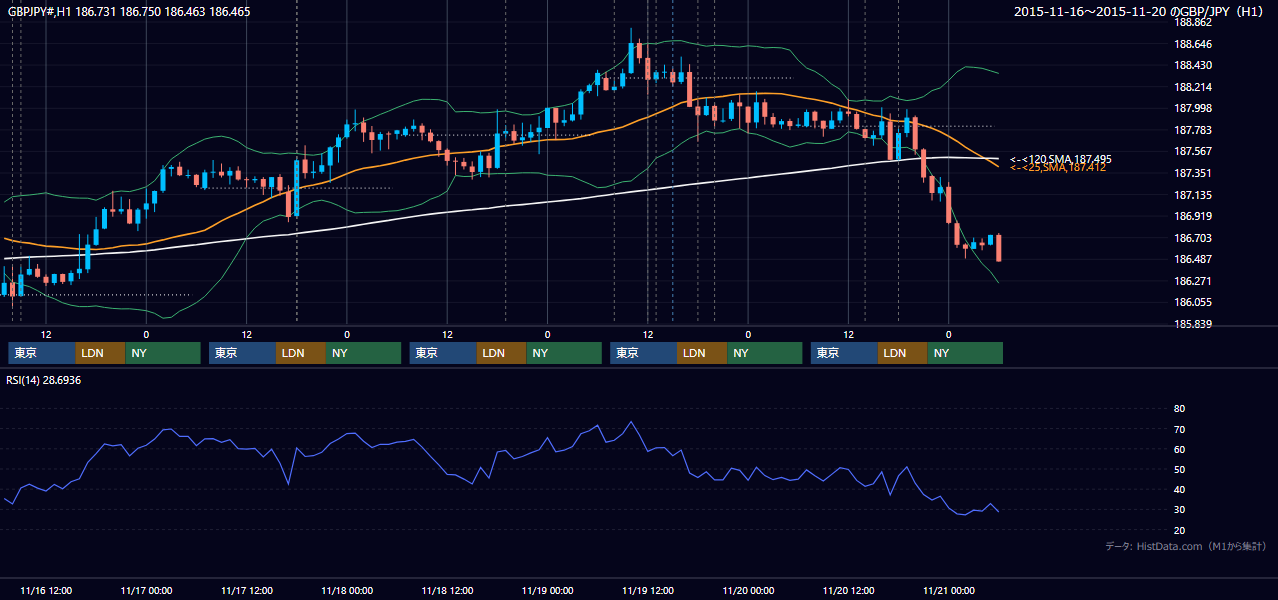This screenshot has width=1278, height=600.
Task: Click price axis value 186.487
Action: (1193, 260)
